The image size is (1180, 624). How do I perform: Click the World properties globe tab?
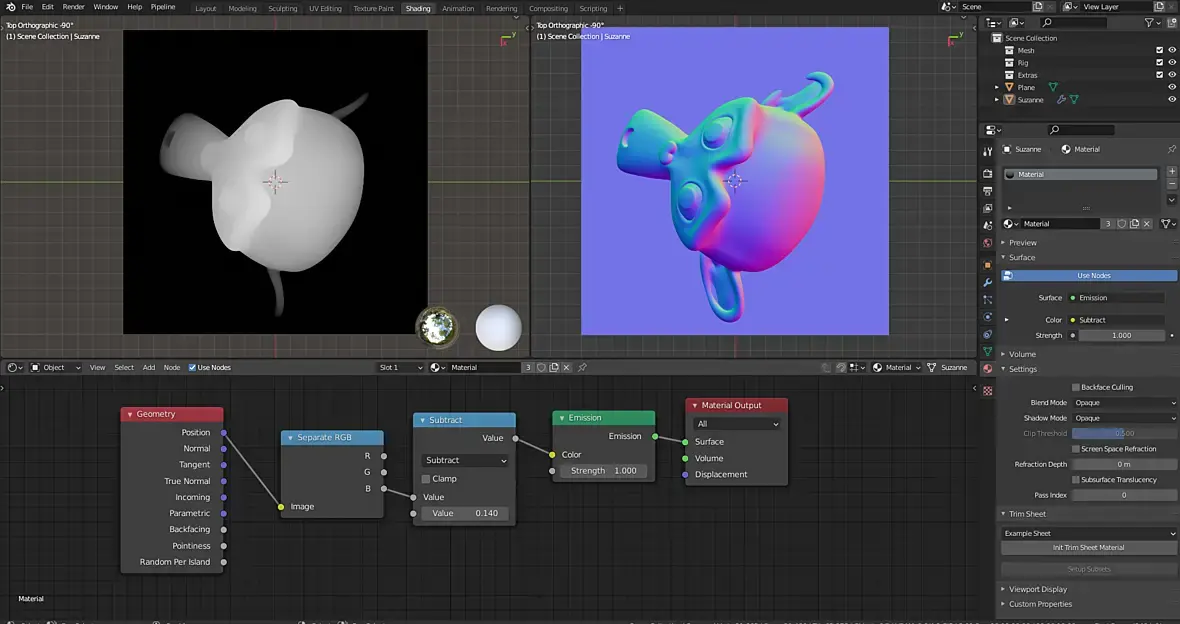pos(988,243)
